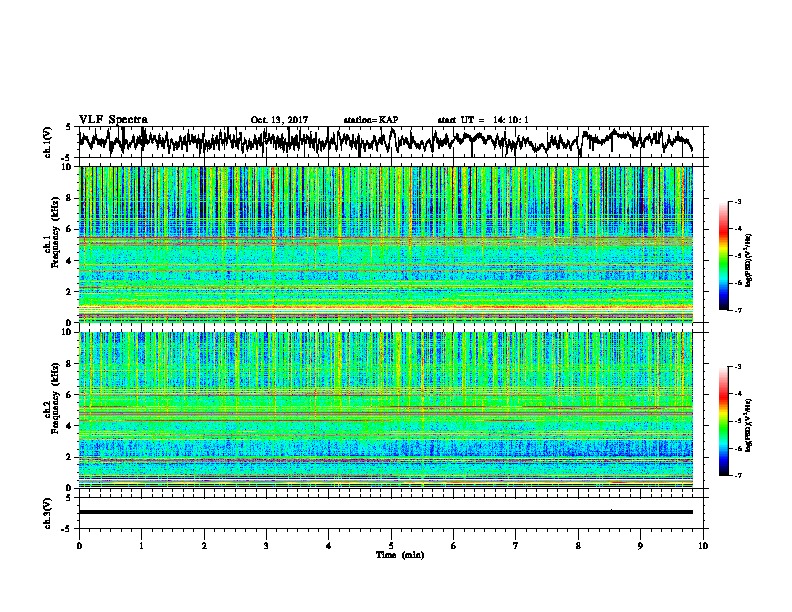The image size is (792, 612).
Task: Click the ch.1 spectrogram color scale bar
Action: click(x=724, y=256)
